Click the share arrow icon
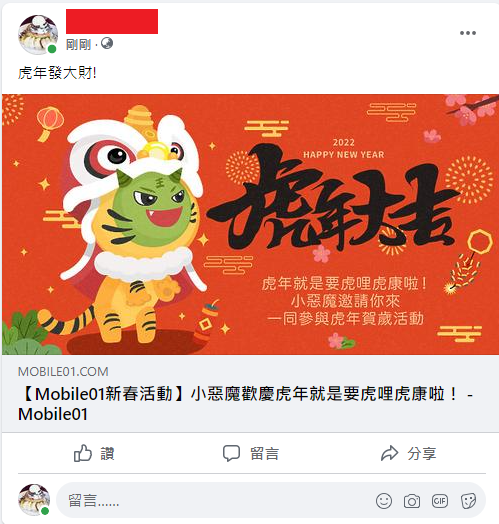499x524 pixels. tap(389, 453)
